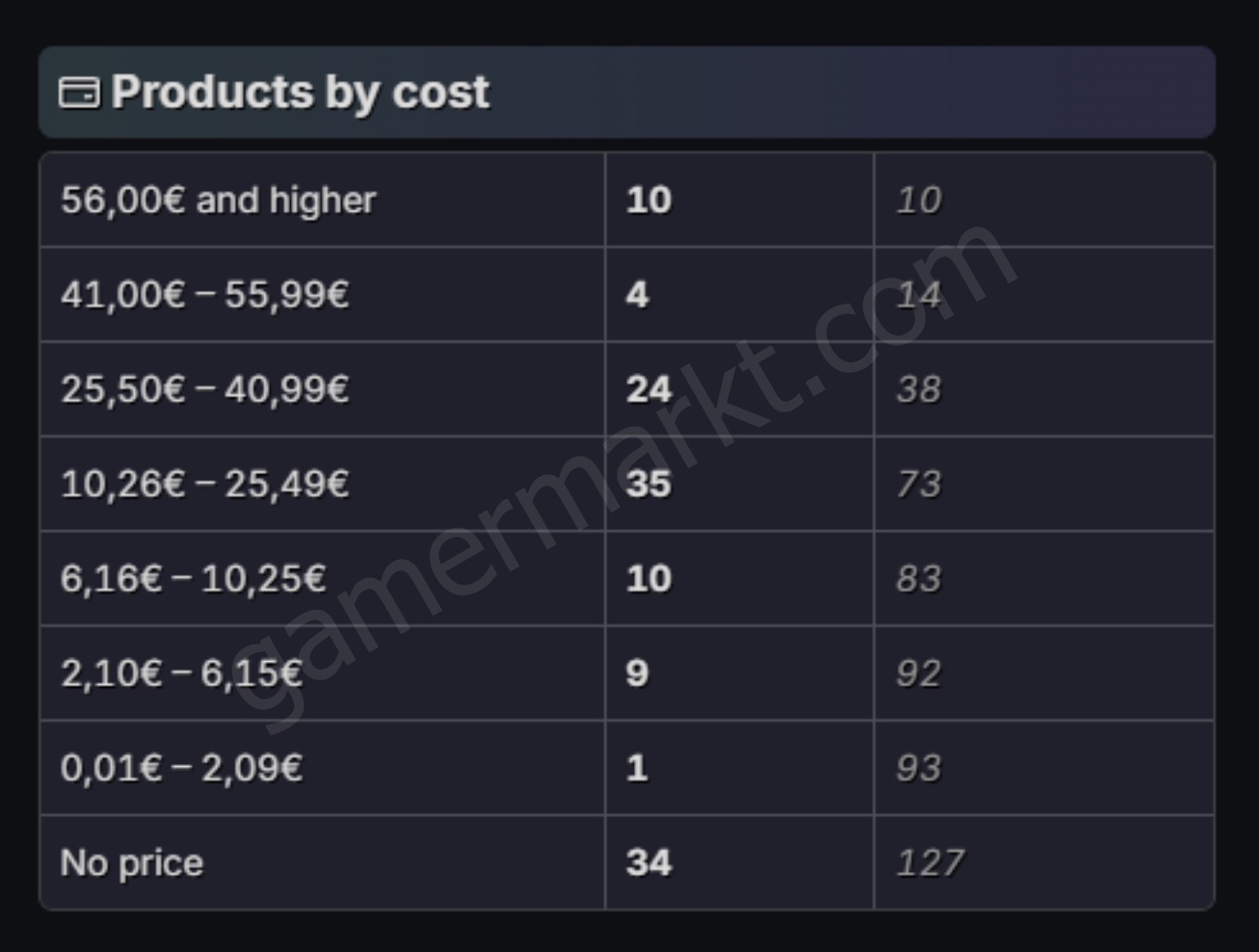Image resolution: width=1259 pixels, height=952 pixels.
Task: Click cumulative total 83
Action: click(919, 578)
